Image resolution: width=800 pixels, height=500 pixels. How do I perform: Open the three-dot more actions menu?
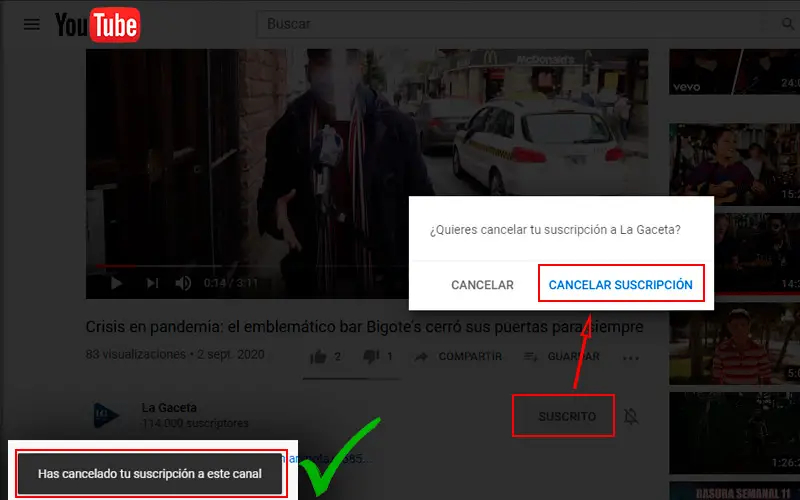pos(631,358)
